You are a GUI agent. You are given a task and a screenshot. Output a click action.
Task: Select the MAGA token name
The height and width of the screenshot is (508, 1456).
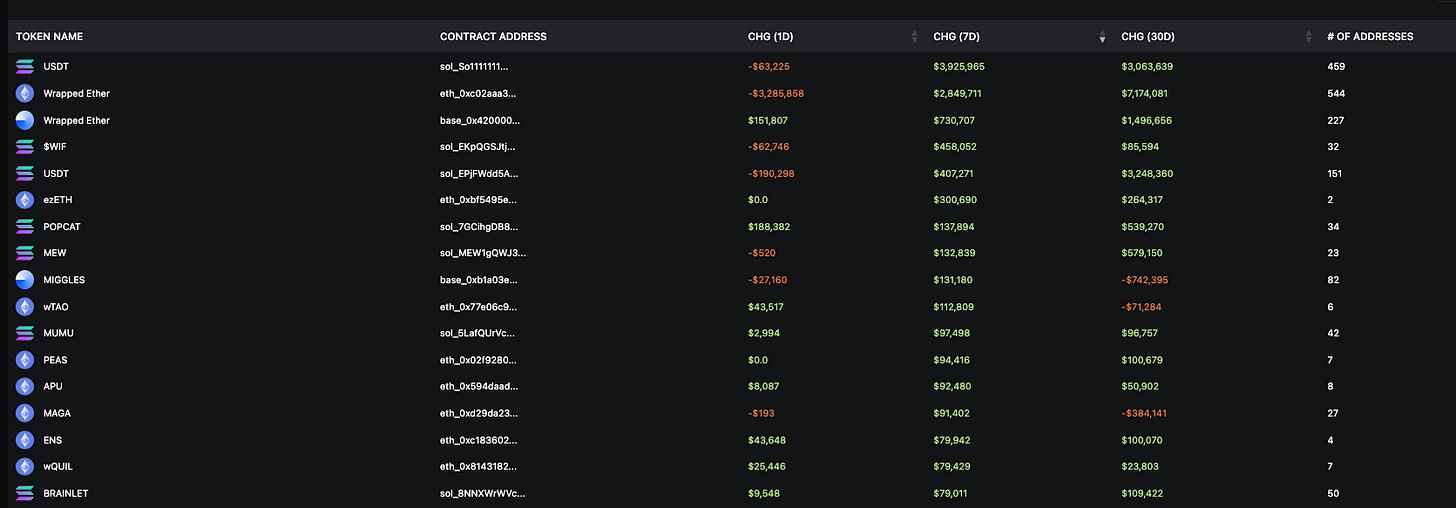pyautogui.click(x=57, y=413)
